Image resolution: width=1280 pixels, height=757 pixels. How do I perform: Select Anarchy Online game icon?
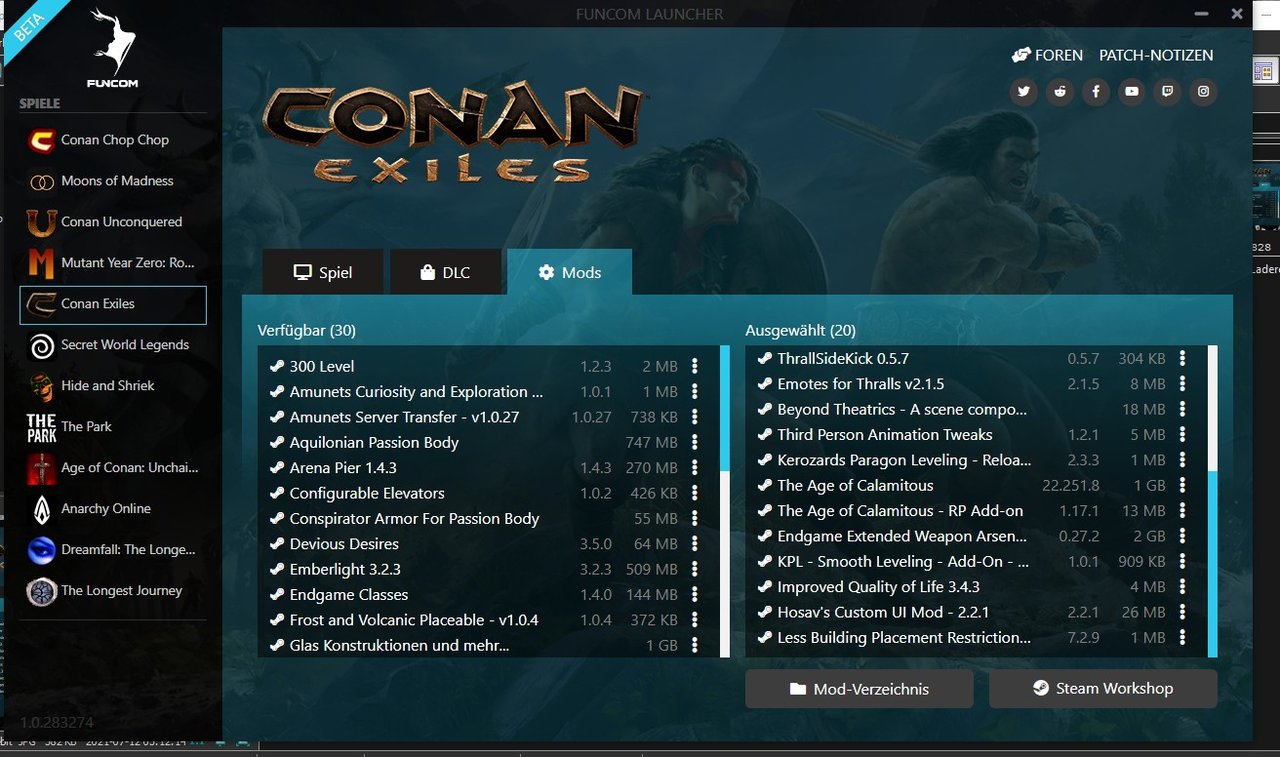(42, 509)
